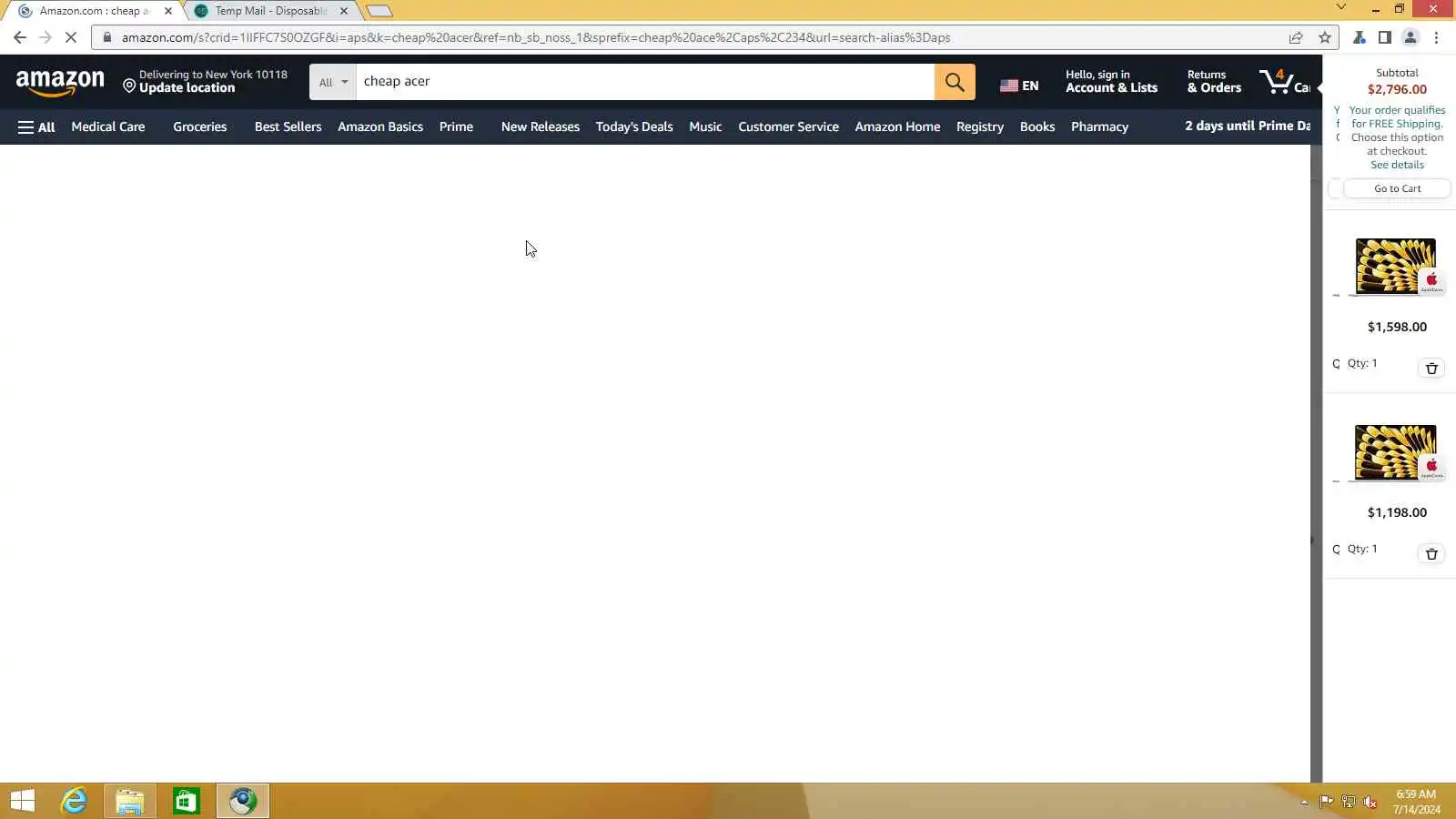The width and height of the screenshot is (1456, 819).
Task: Open a new browser tab
Action: pyautogui.click(x=379, y=11)
